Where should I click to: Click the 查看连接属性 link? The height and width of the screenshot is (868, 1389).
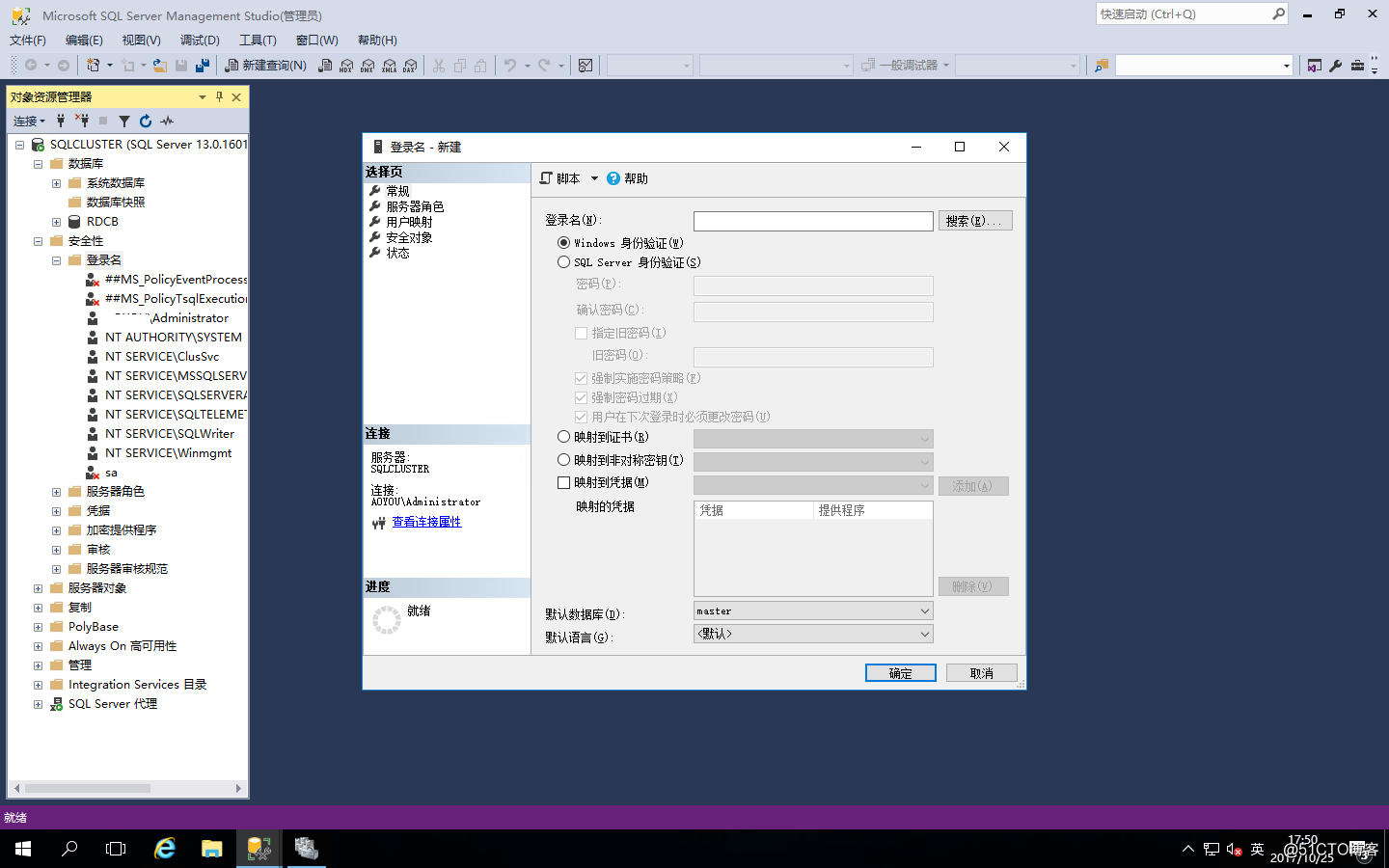click(426, 522)
